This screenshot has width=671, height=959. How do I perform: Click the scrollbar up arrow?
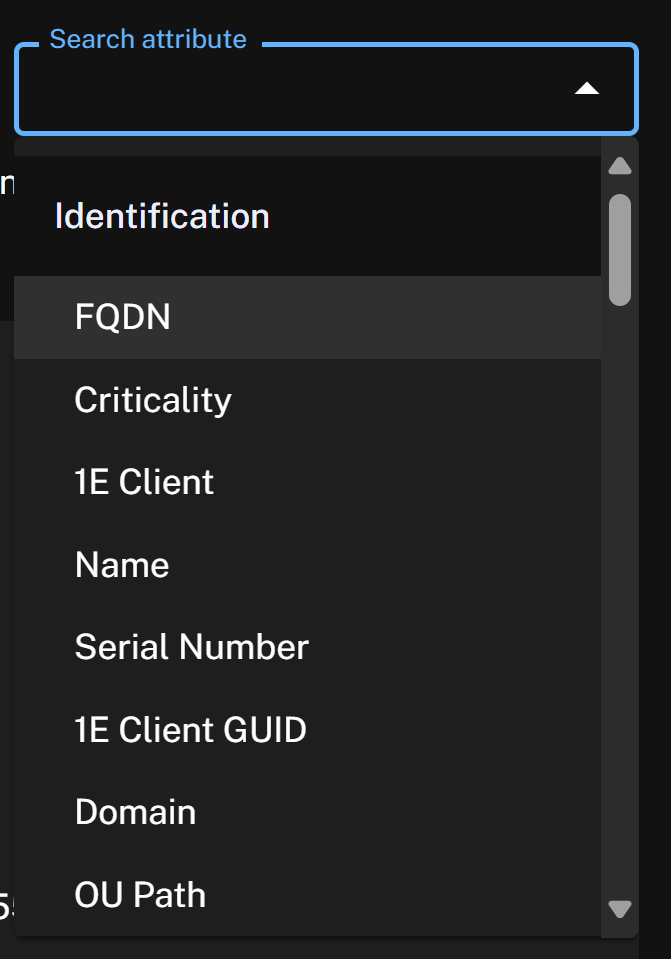pos(620,166)
